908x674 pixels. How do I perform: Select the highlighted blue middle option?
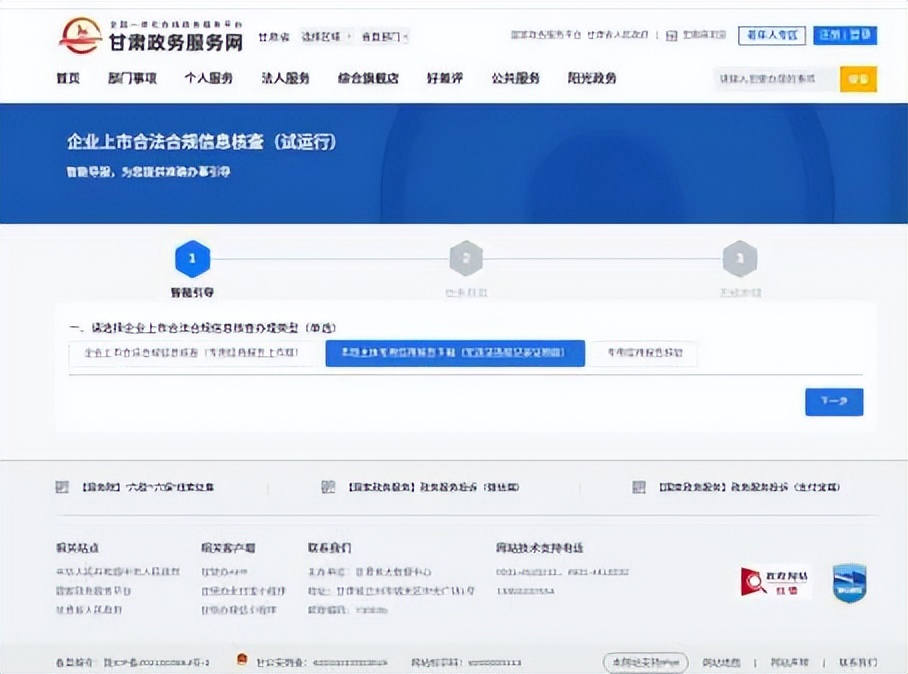point(454,354)
